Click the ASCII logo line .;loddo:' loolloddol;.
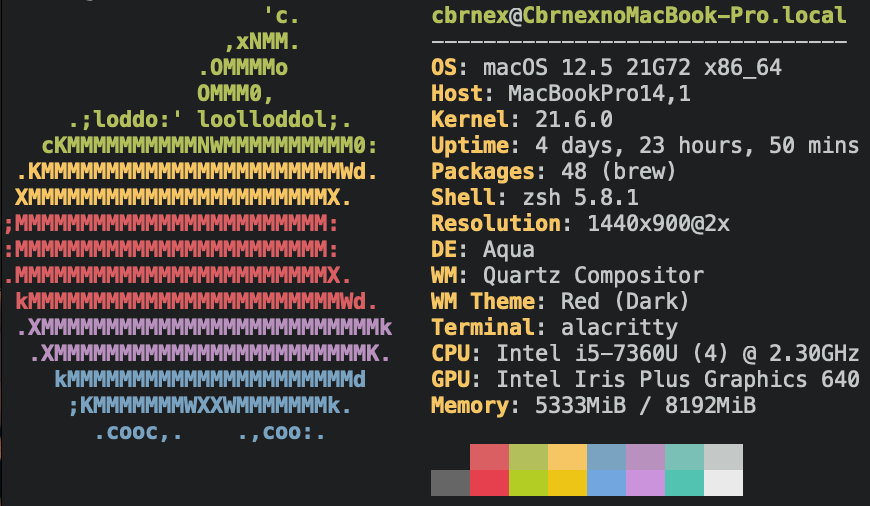This screenshot has height=506, width=870. pyautogui.click(x=210, y=119)
